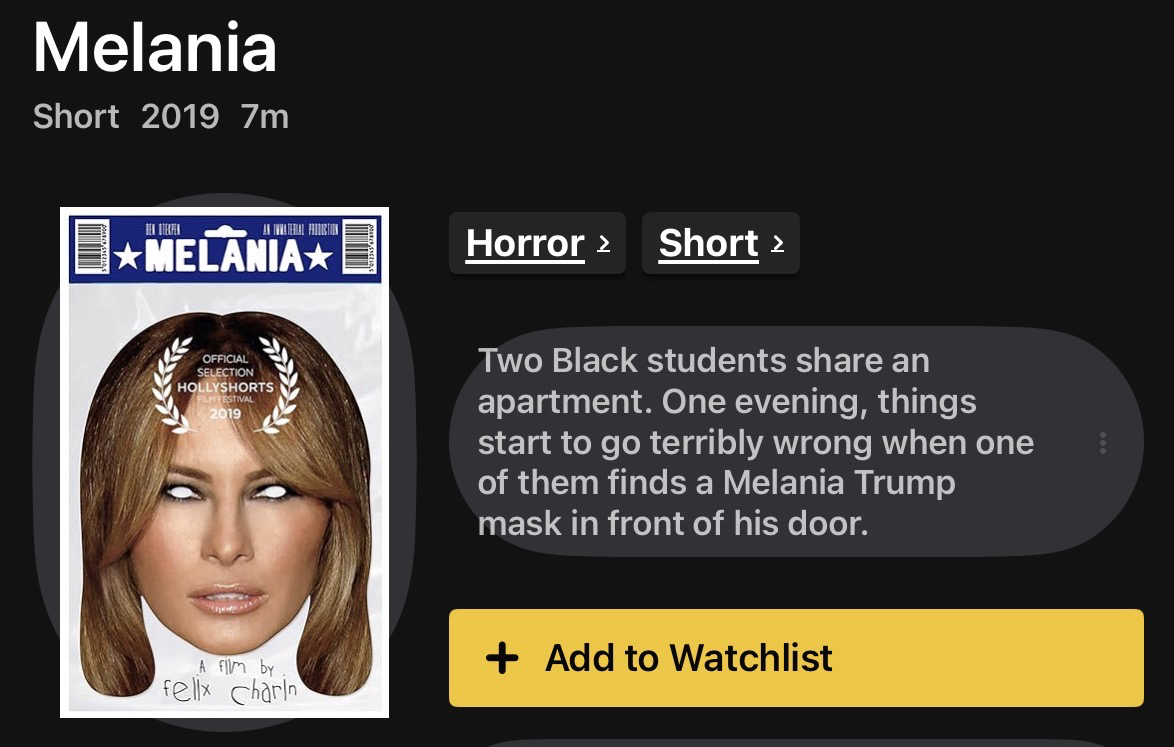Click the 7m runtime label
Viewport: 1174px width, 747px height.
click(265, 117)
